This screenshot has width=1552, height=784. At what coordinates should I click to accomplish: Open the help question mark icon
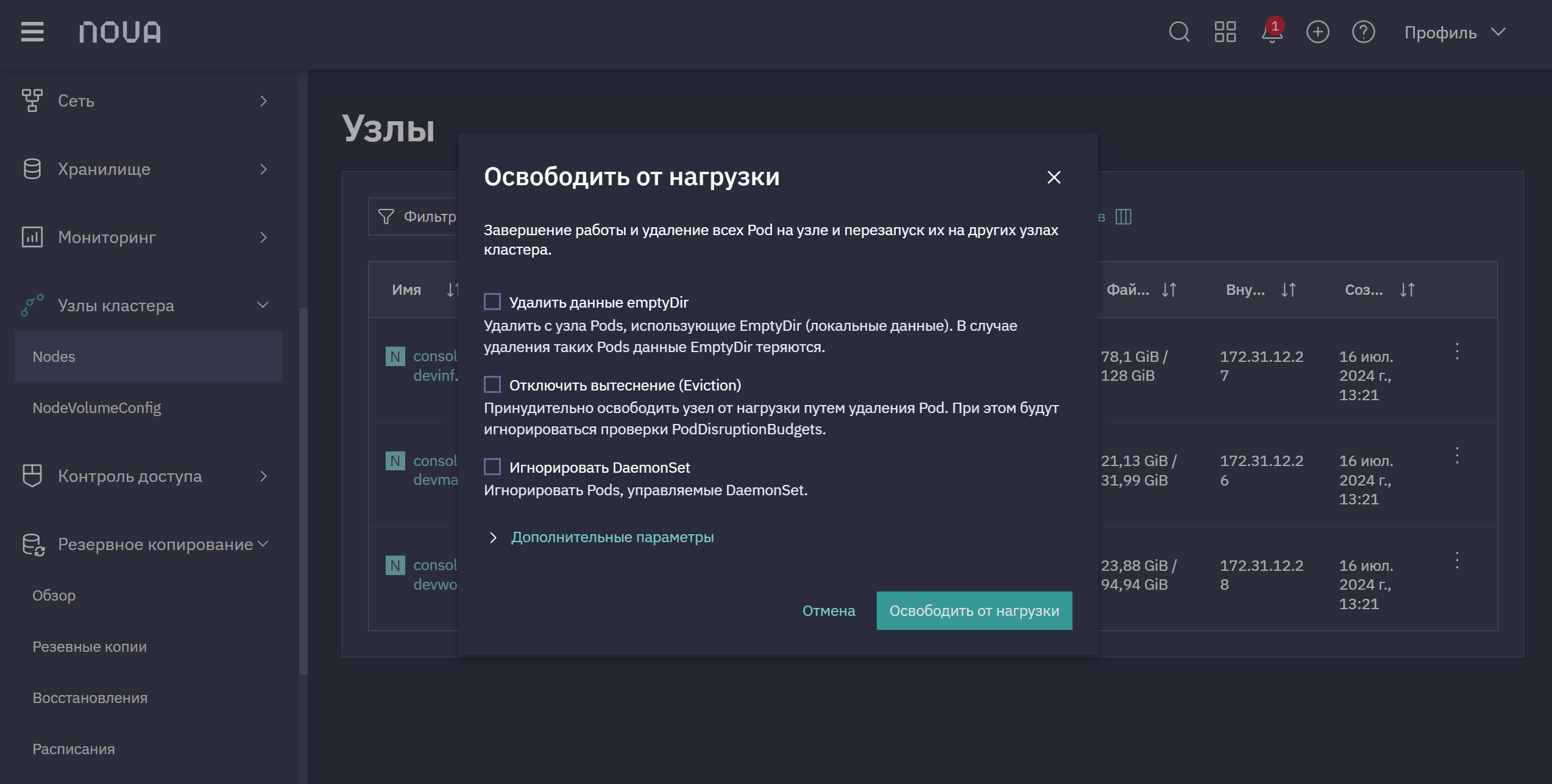click(1363, 32)
